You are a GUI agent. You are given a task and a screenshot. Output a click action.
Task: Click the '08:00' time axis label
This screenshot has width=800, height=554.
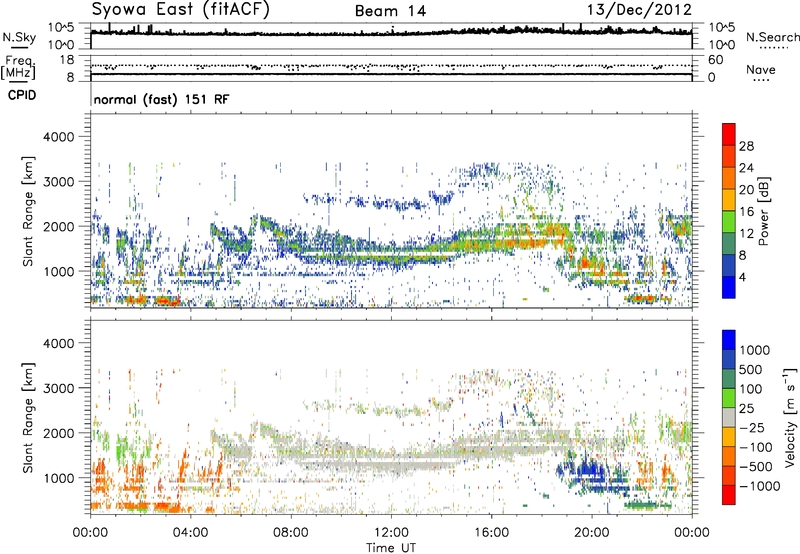tap(291, 533)
